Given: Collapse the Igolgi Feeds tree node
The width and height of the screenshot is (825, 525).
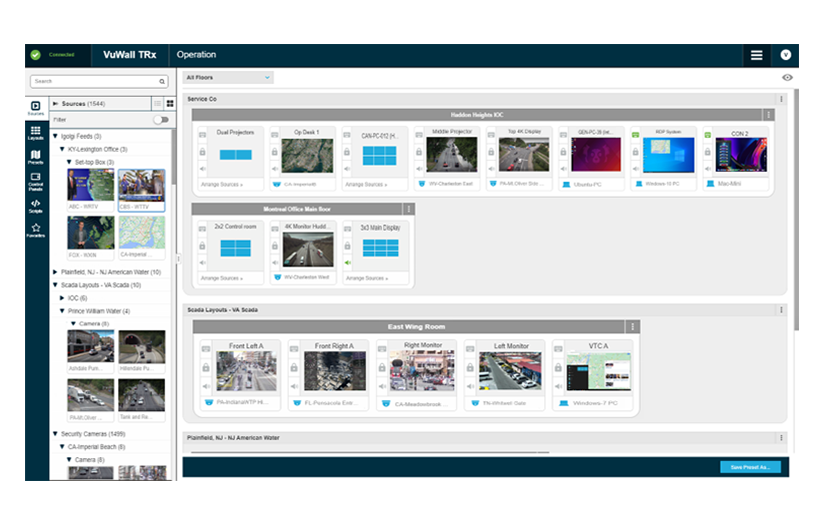Looking at the screenshot, I should pos(55,136).
